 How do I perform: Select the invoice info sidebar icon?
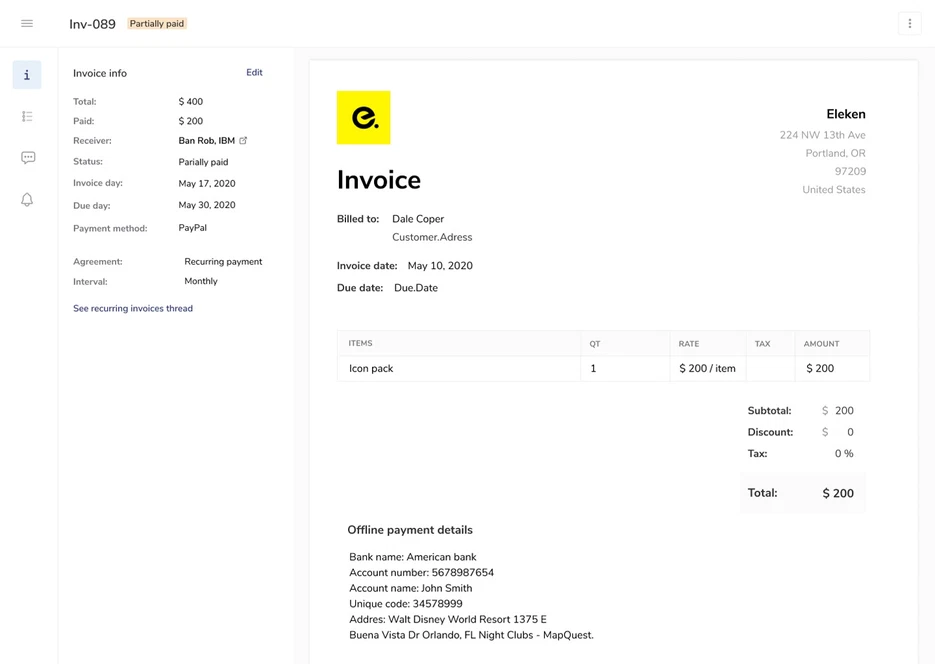pos(27,74)
